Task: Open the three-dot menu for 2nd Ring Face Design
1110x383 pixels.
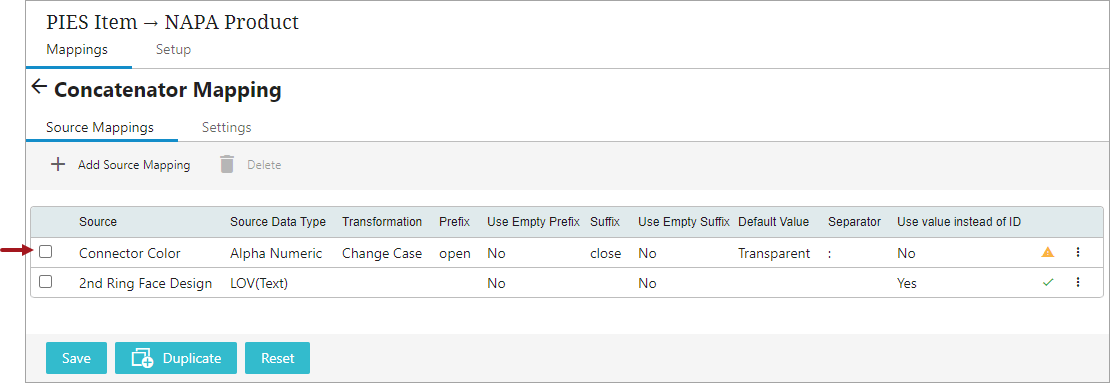Action: click(x=1077, y=282)
